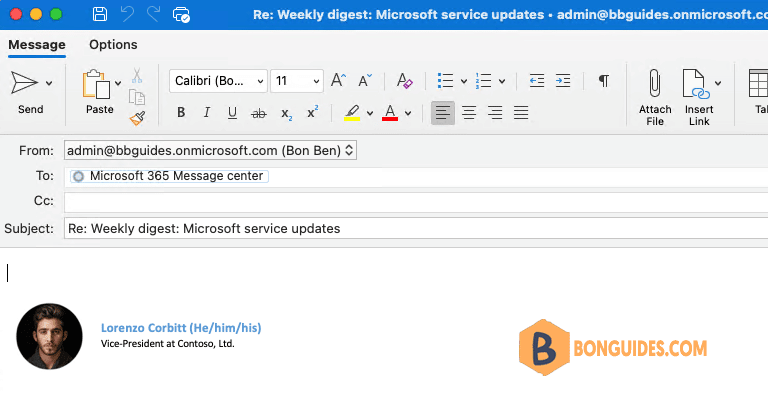
Task: Apply a numbered list
Action: [x=483, y=81]
